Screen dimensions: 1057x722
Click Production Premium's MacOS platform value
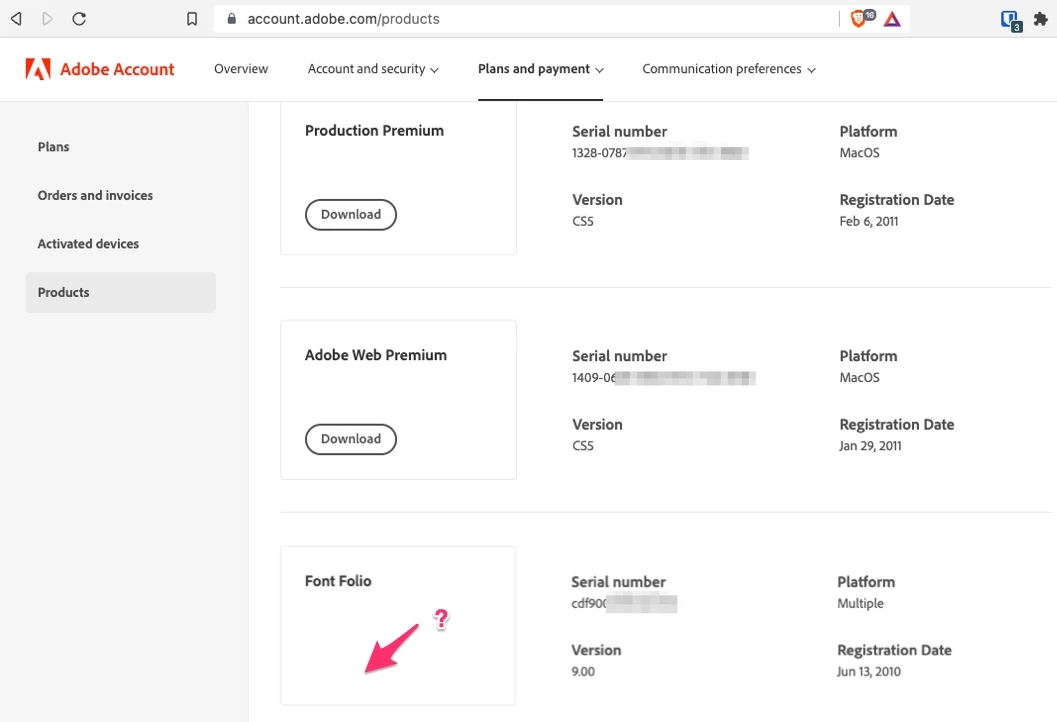pos(859,153)
